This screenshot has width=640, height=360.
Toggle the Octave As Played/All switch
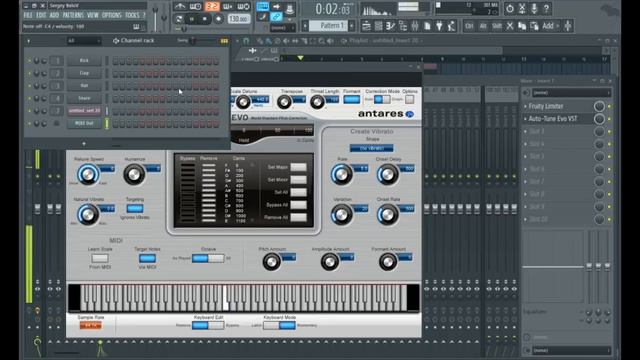pos(208,258)
